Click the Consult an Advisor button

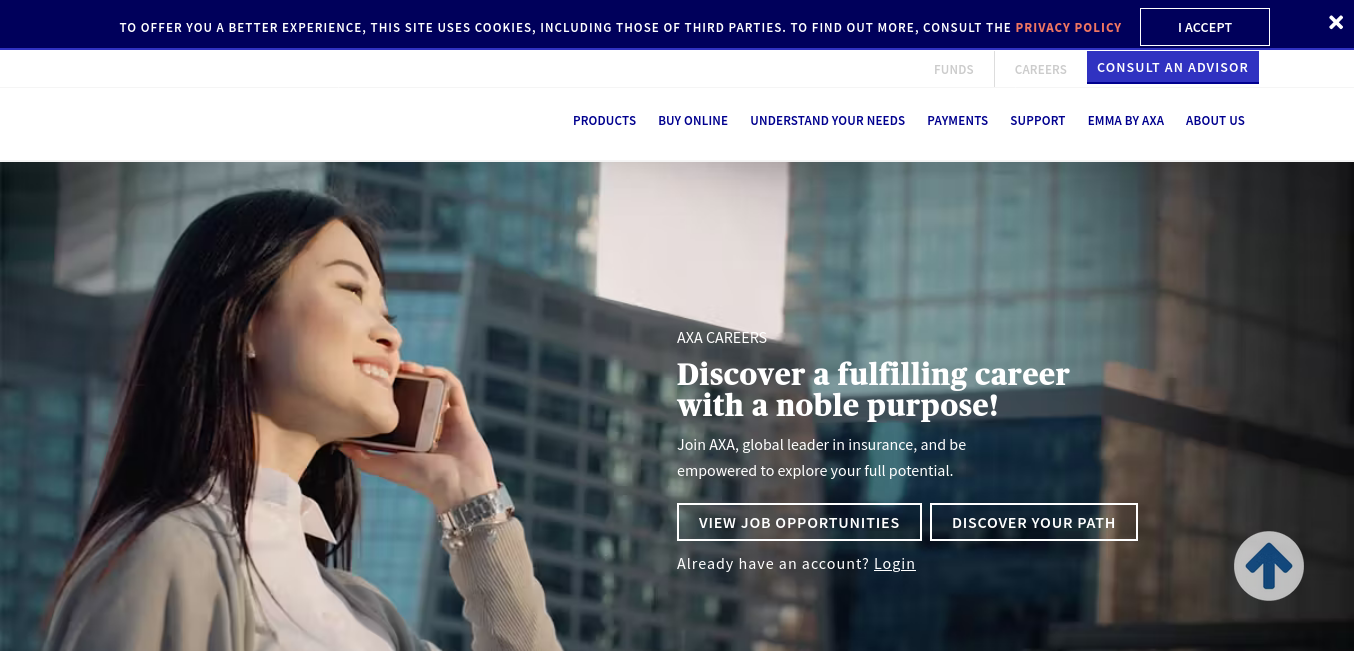pos(1172,67)
